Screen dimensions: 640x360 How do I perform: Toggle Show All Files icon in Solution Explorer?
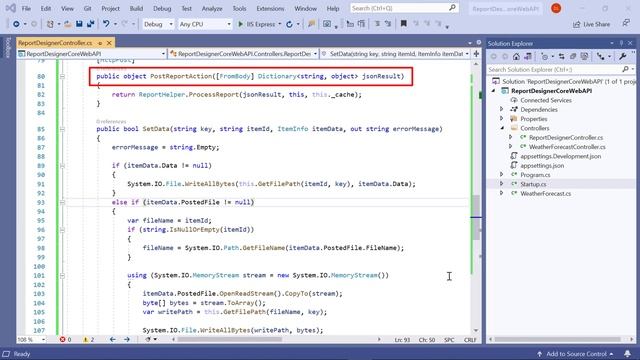click(x=584, y=57)
